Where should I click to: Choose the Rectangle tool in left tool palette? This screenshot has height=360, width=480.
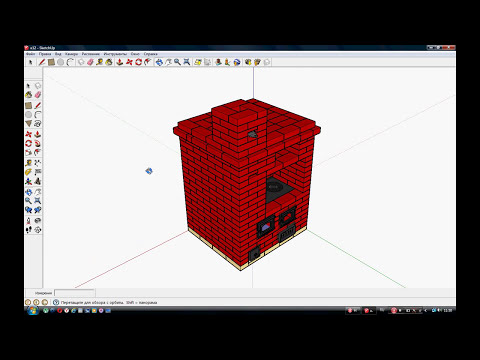pos(29,106)
